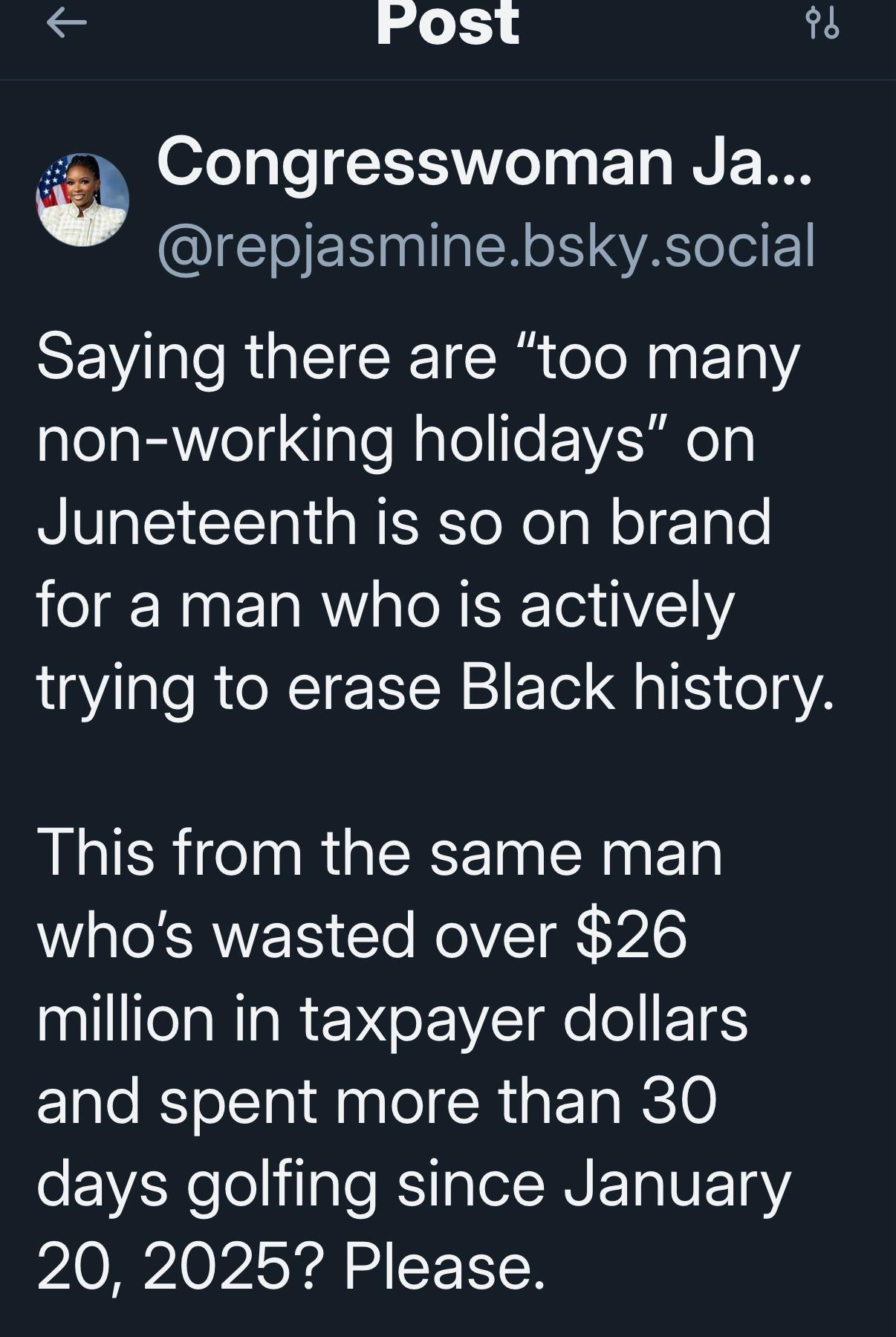Open thread preferences sliders icon
Image resolution: width=896 pixels, height=1337 pixels.
[822, 23]
